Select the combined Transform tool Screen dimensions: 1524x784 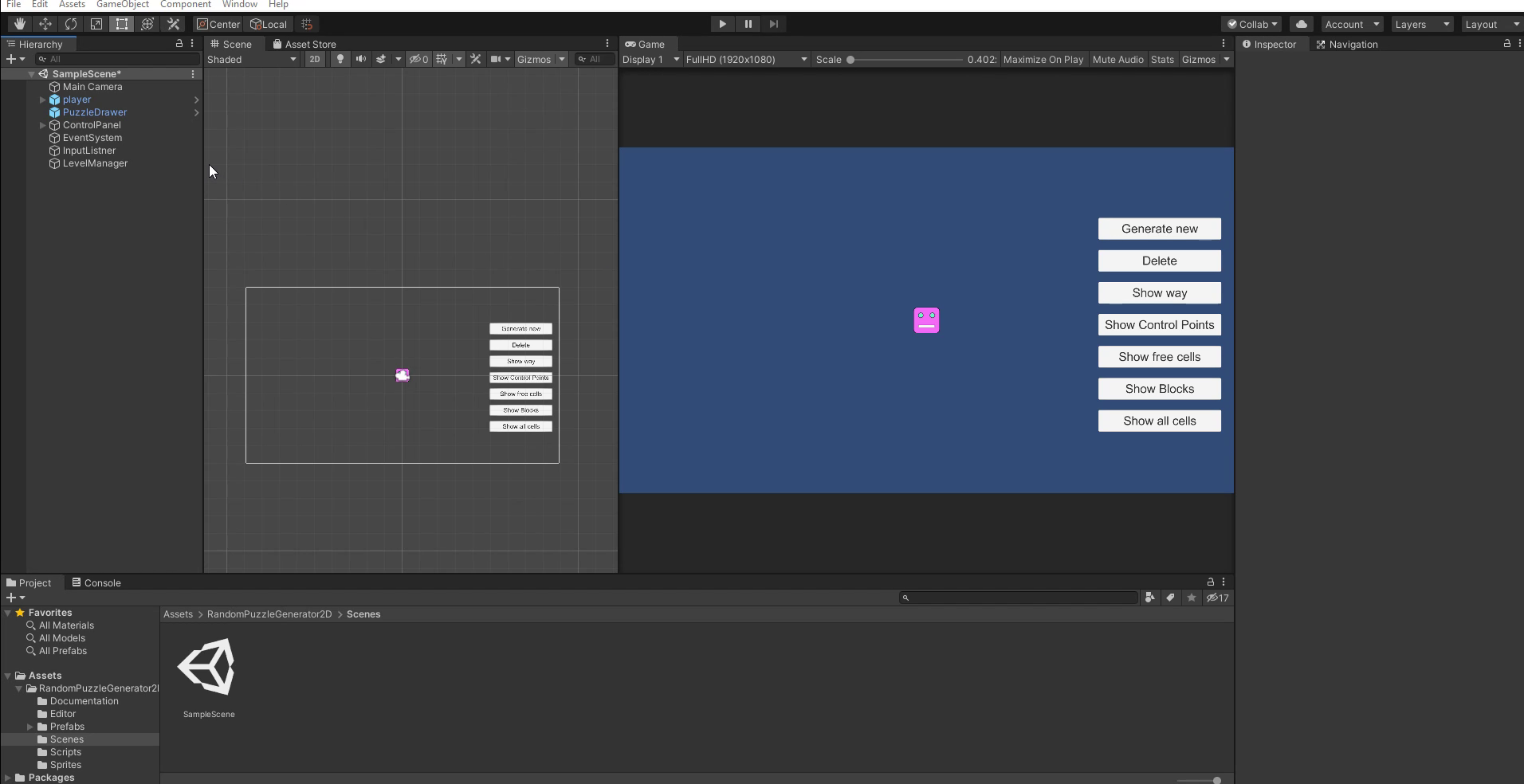coord(147,24)
